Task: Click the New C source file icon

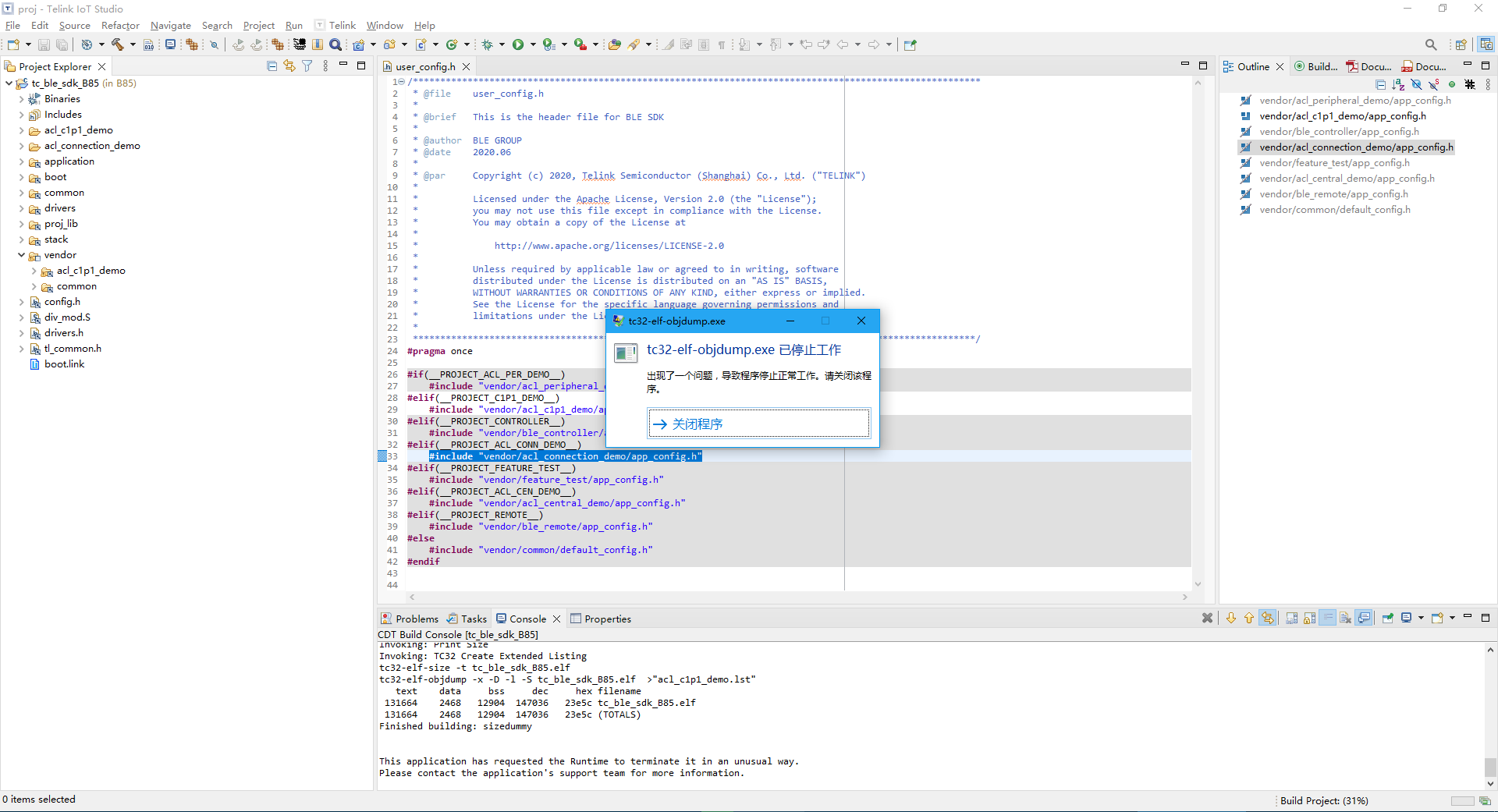Action: (421, 44)
